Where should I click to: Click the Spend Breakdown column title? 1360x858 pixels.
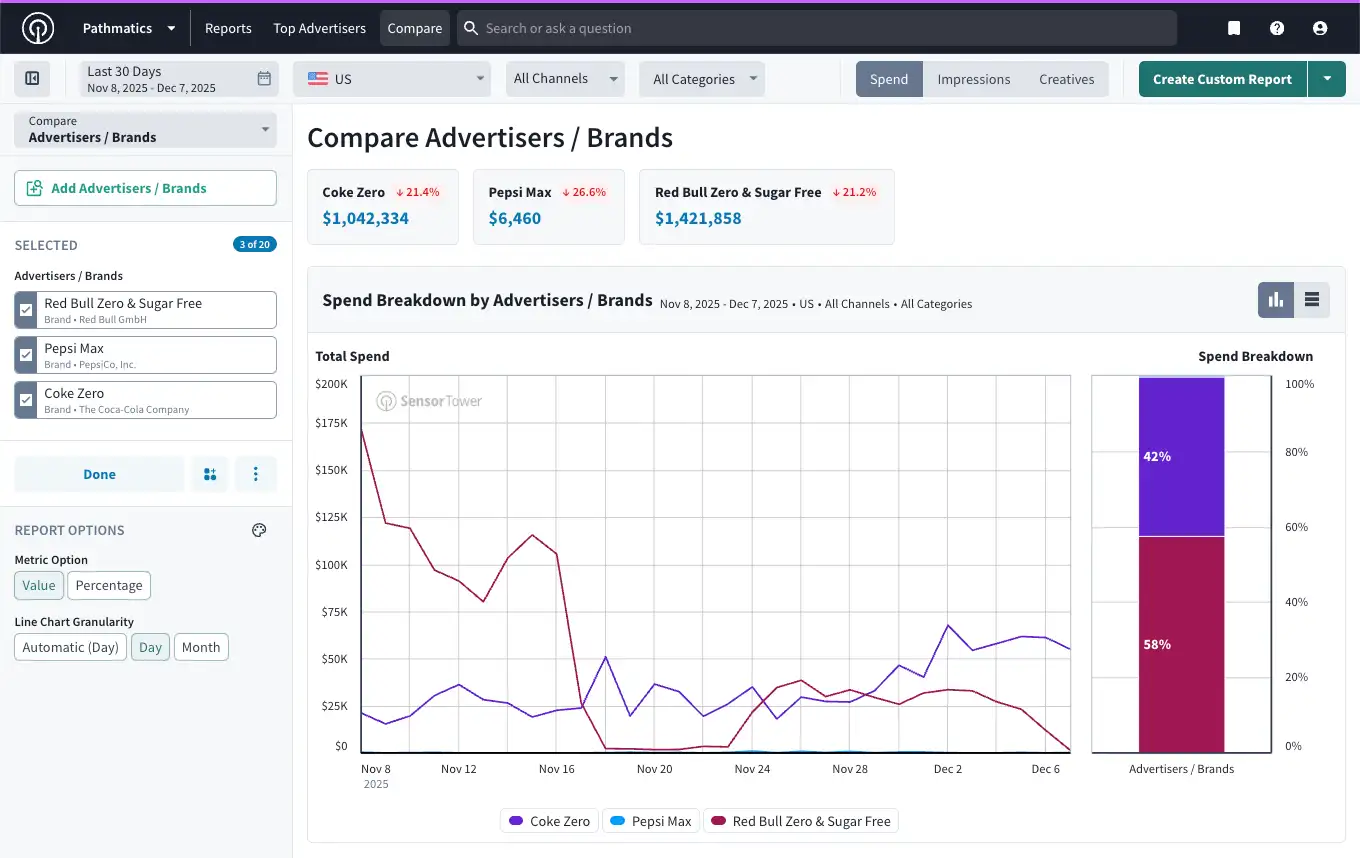pos(1255,356)
